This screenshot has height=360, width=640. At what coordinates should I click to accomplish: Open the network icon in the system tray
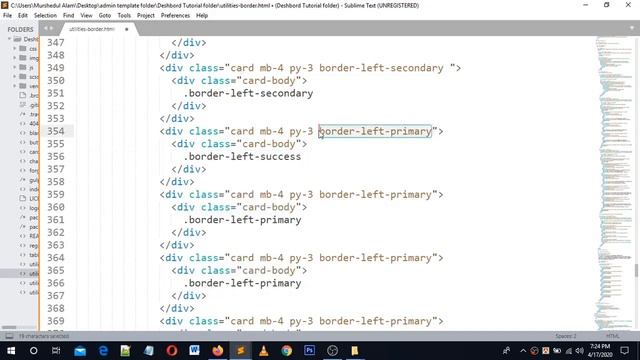point(569,351)
